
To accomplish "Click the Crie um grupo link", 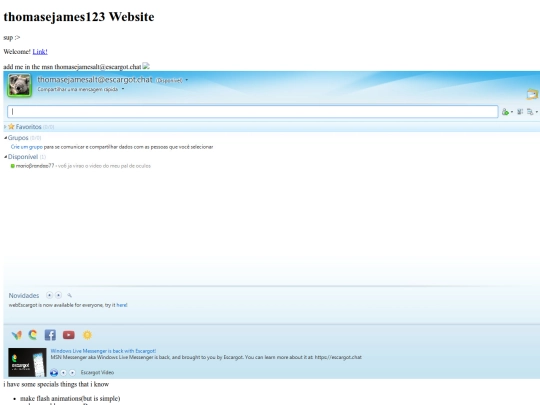I will [27, 147].
